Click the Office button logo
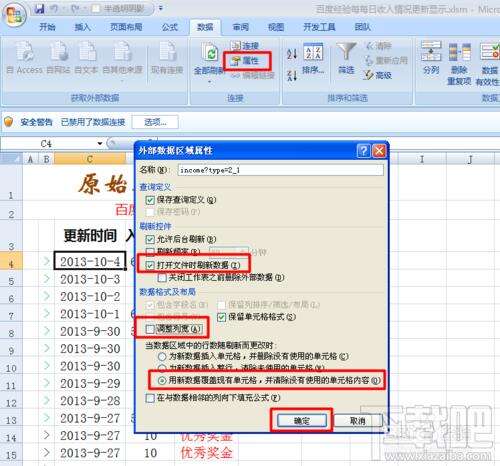Screen dimensions: 500x466 pos(14,14)
